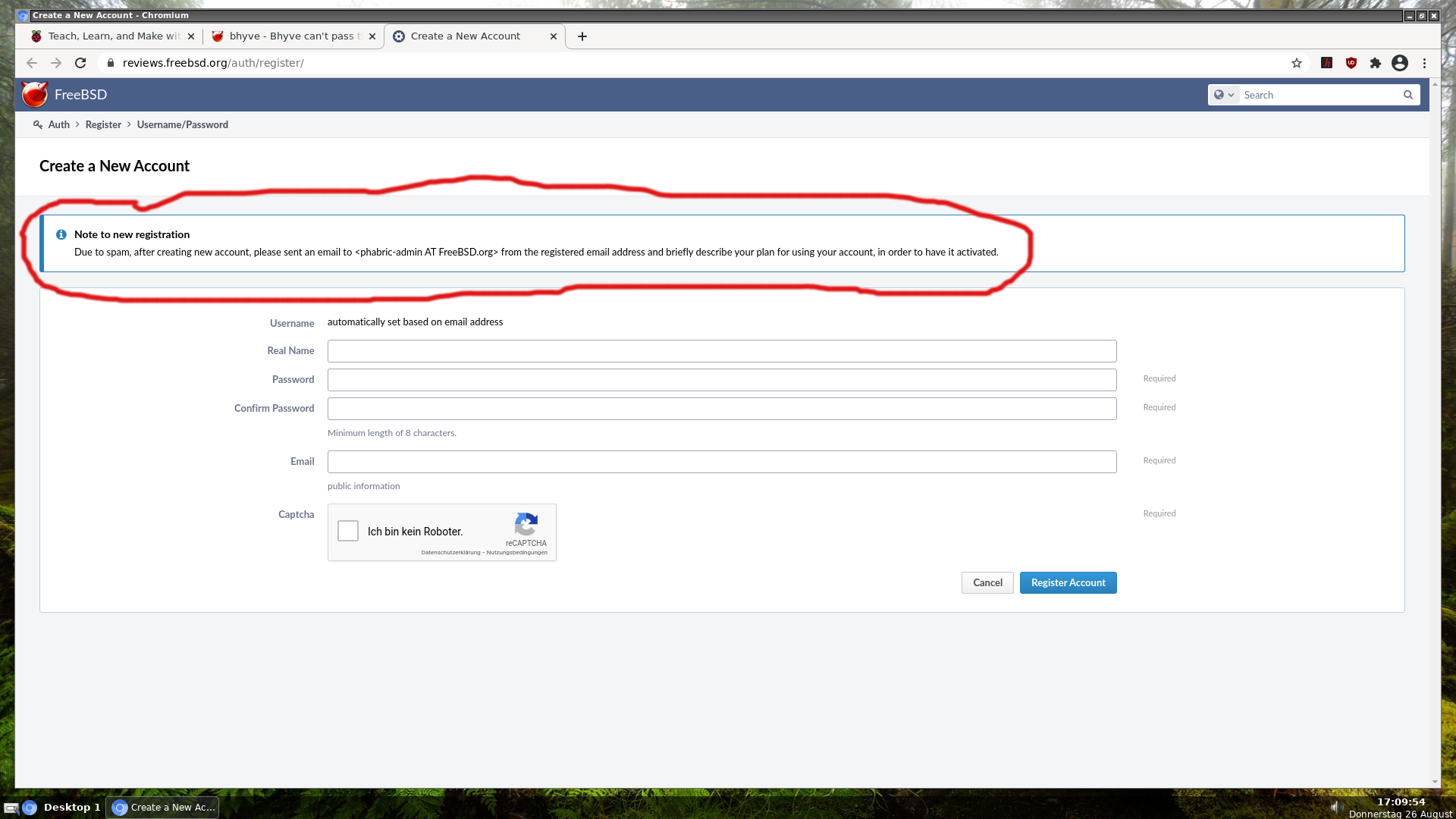
Task: Click the Register Account button
Action: pos(1068,582)
